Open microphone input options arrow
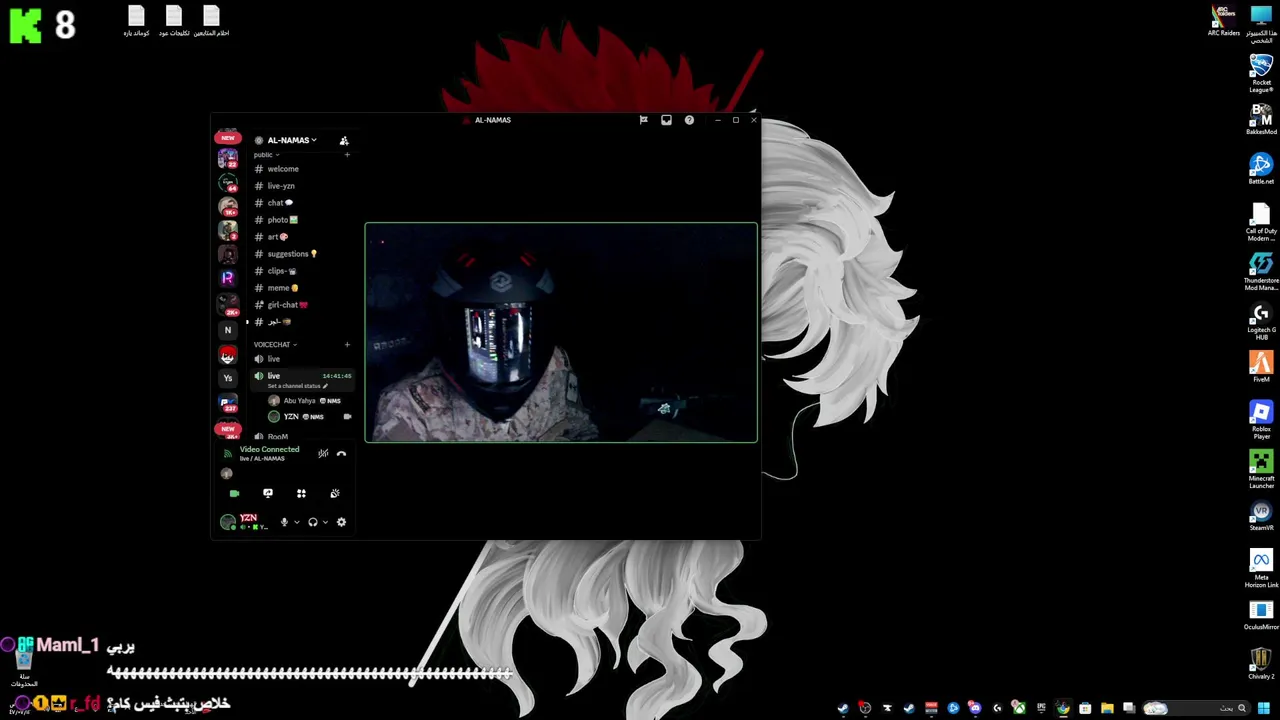The height and width of the screenshot is (720, 1280). (296, 522)
